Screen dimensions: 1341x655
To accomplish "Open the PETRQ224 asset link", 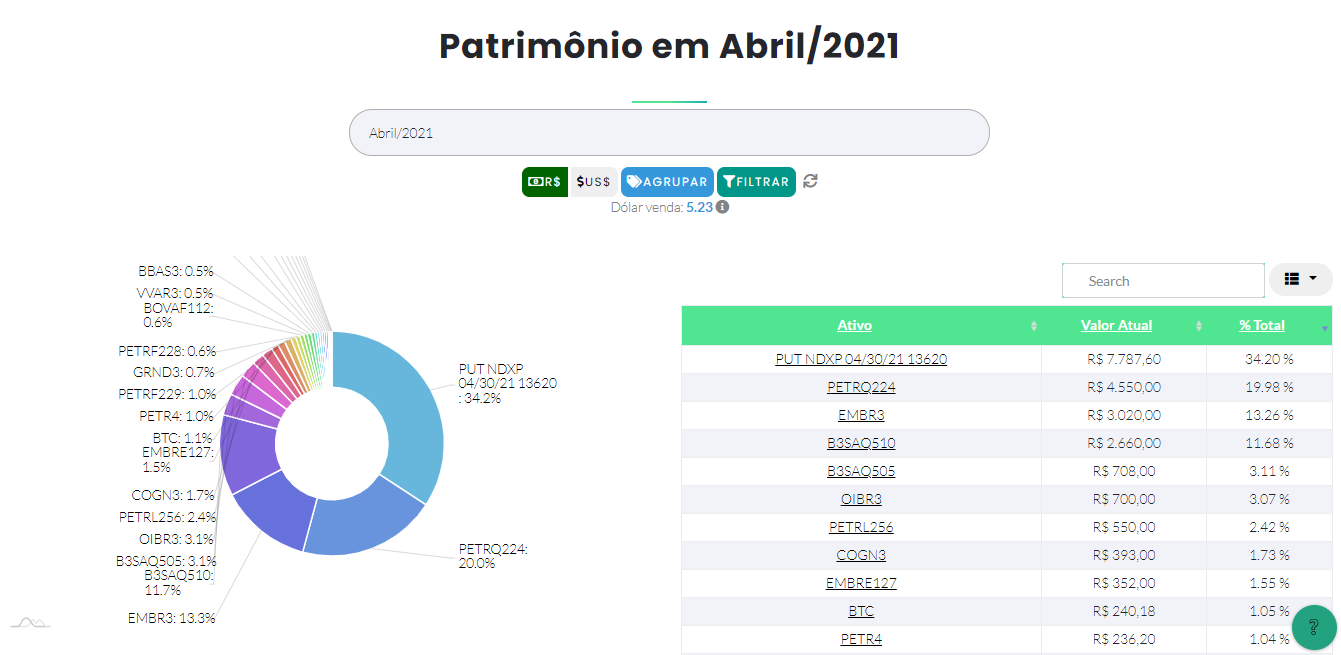I will (861, 386).
